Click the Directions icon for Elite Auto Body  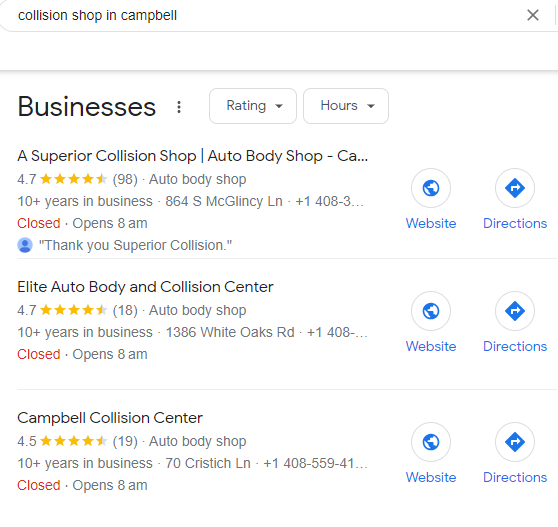(515, 311)
